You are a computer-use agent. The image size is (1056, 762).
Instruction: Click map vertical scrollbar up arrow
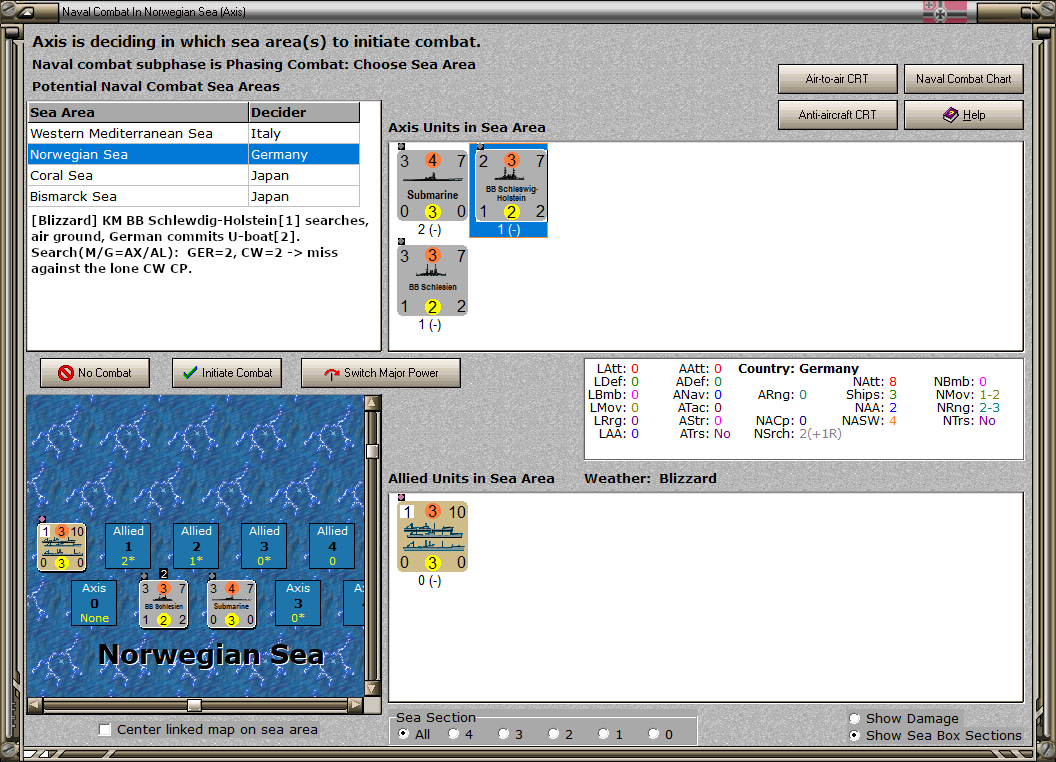372,403
